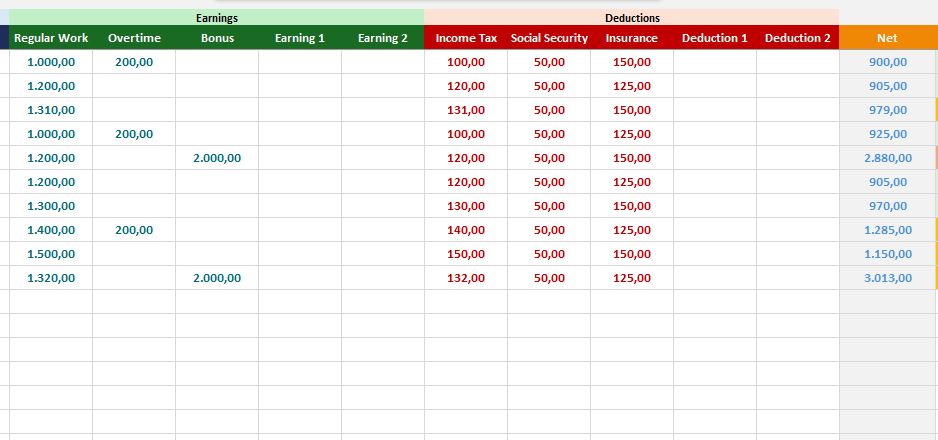Select the Insurance column header
The image size is (938, 440).
tap(632, 38)
